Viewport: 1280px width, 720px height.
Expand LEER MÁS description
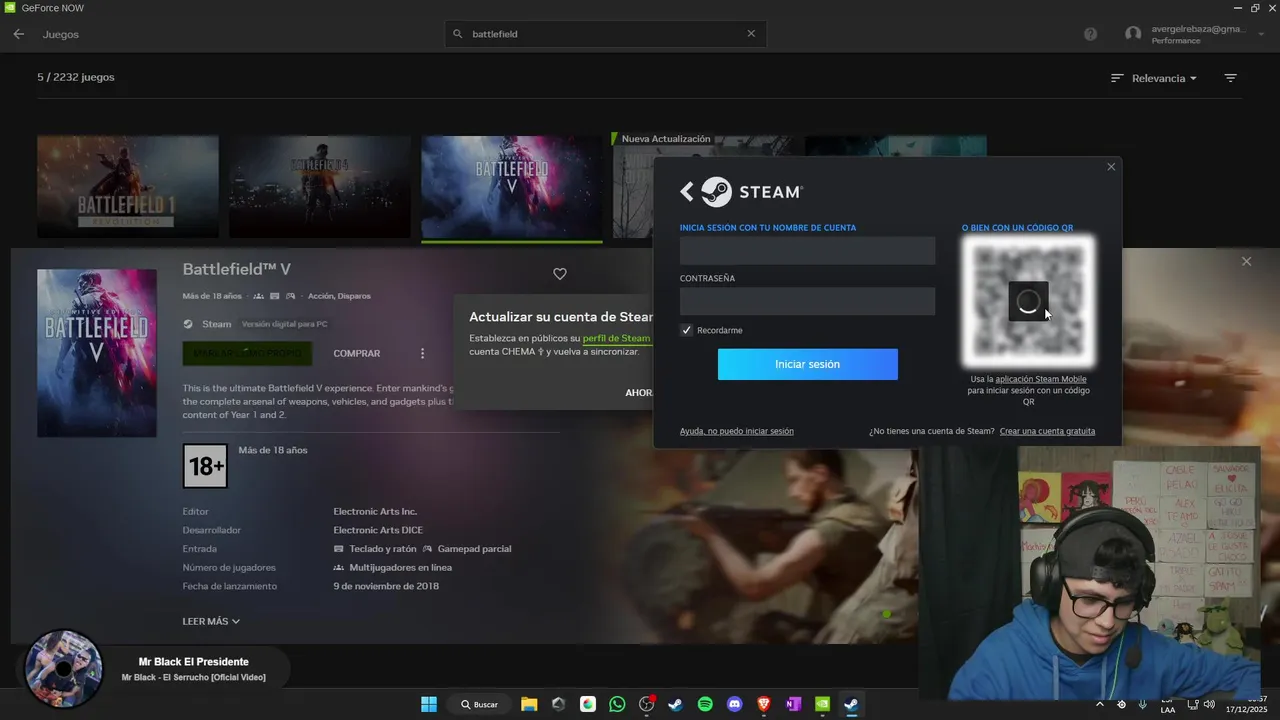[x=211, y=621]
